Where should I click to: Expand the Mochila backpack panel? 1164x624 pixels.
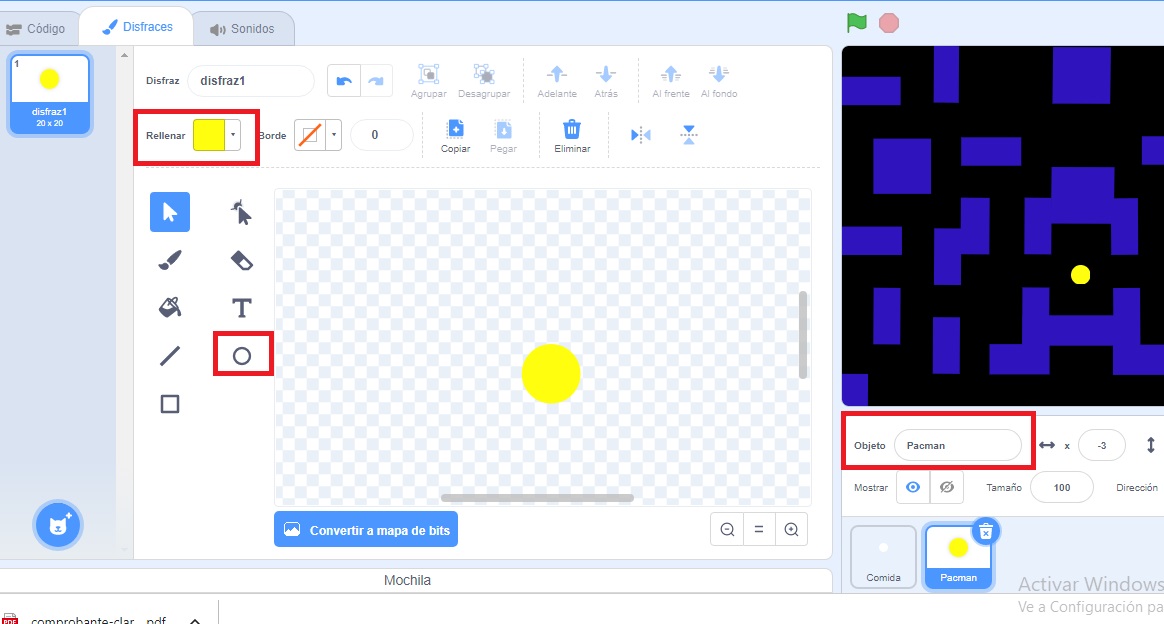[x=407, y=580]
